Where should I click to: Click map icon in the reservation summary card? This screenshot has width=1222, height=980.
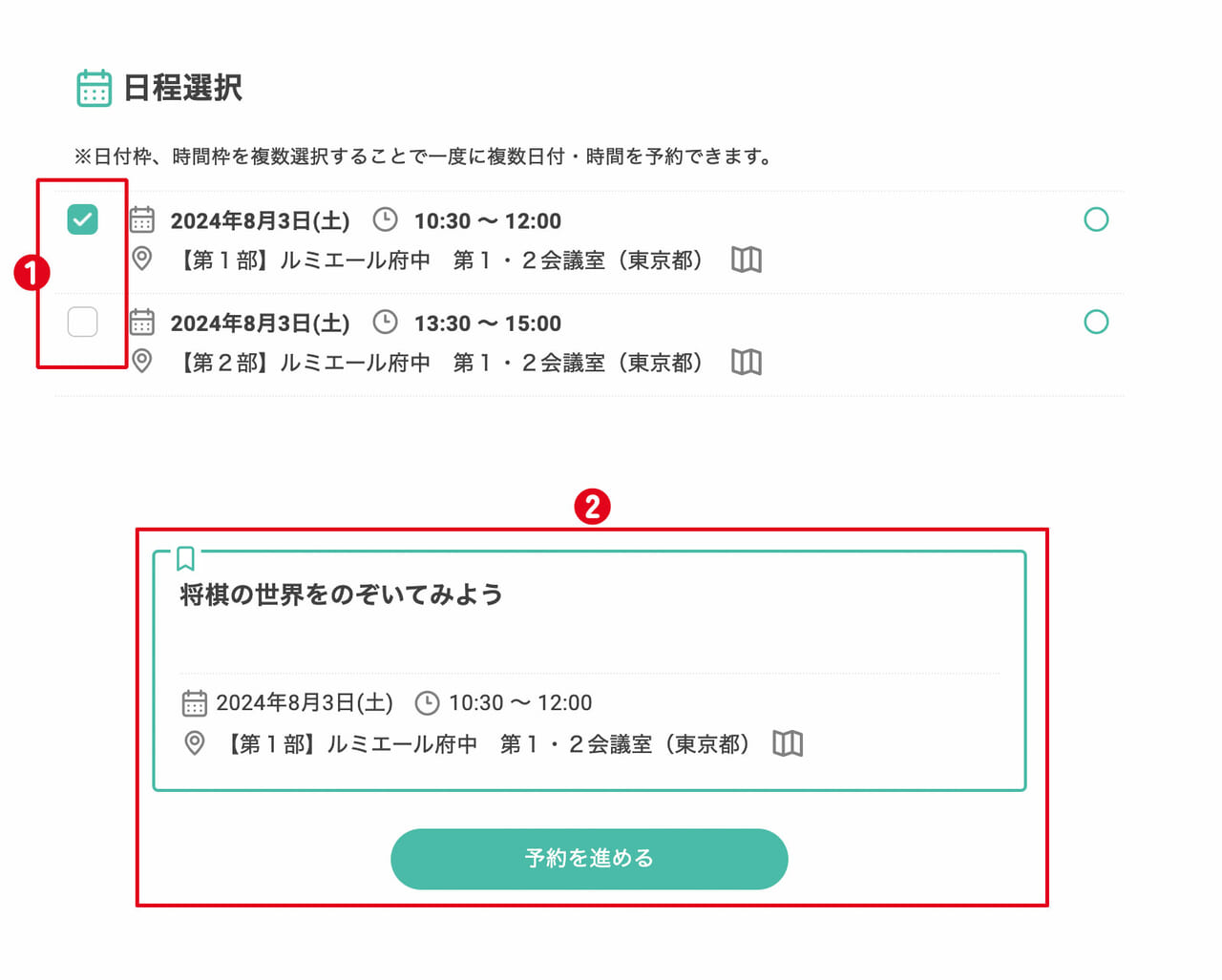coord(788,743)
